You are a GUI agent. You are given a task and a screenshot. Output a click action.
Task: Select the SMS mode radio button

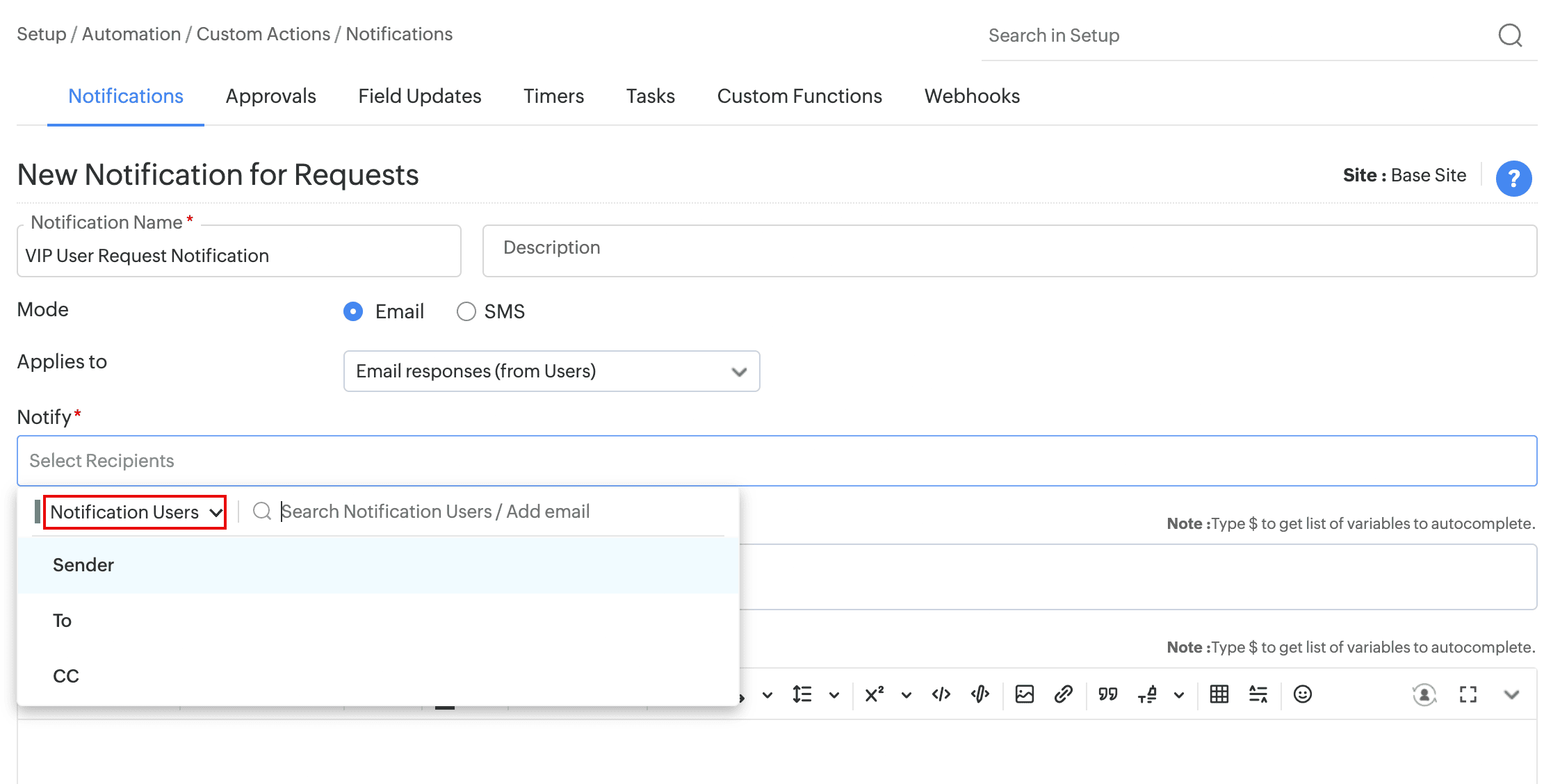(466, 311)
